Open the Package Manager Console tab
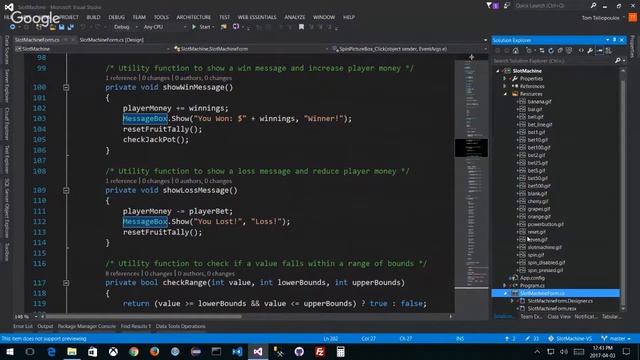 pyautogui.click(x=87, y=326)
